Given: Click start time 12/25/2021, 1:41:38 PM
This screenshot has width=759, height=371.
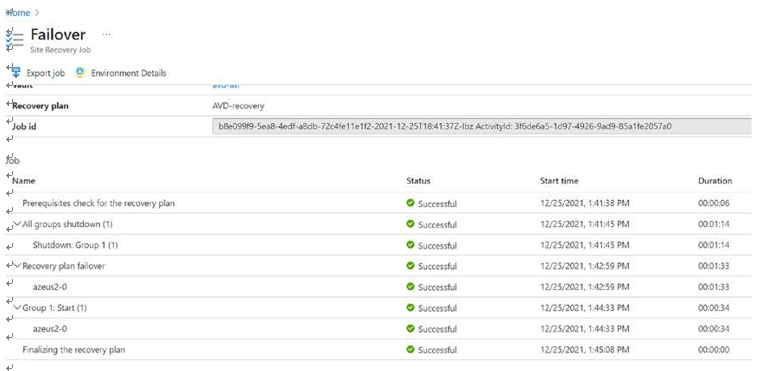Looking at the screenshot, I should (585, 203).
